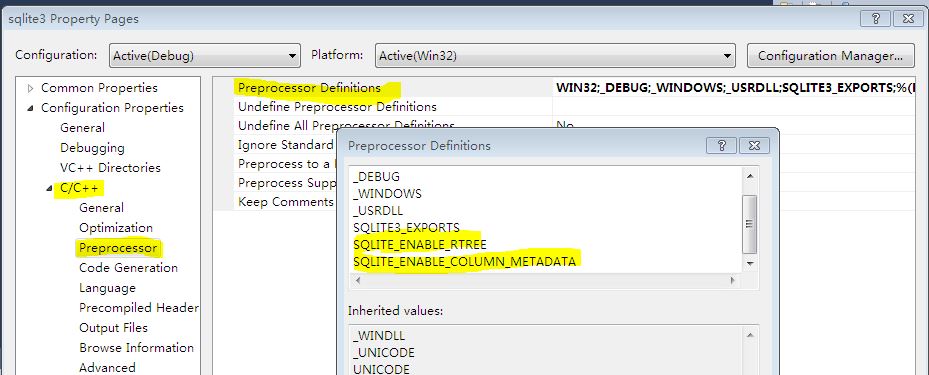Select VC++ Directories in the tree
This screenshot has height=375, width=929.
pos(110,168)
